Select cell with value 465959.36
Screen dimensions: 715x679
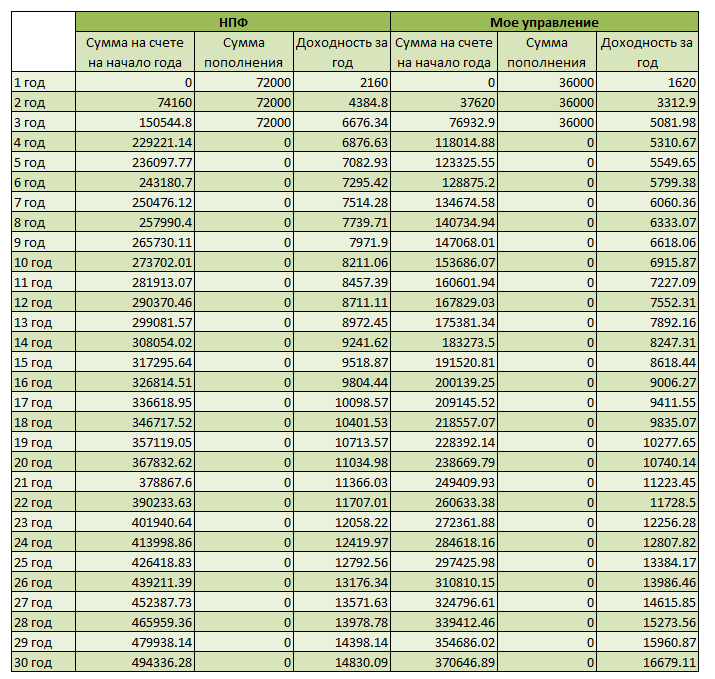pyautogui.click(x=135, y=622)
